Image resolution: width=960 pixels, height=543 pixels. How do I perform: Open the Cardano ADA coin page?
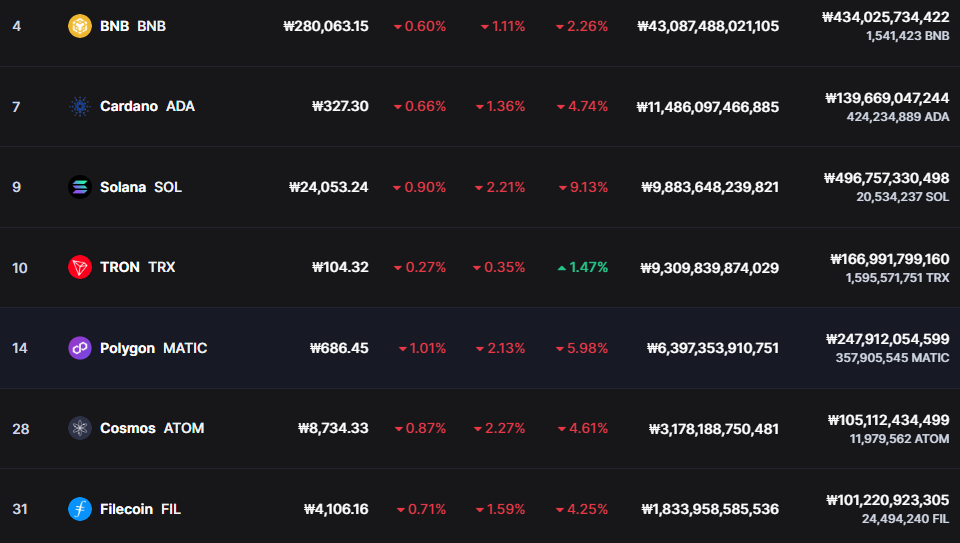pos(147,107)
